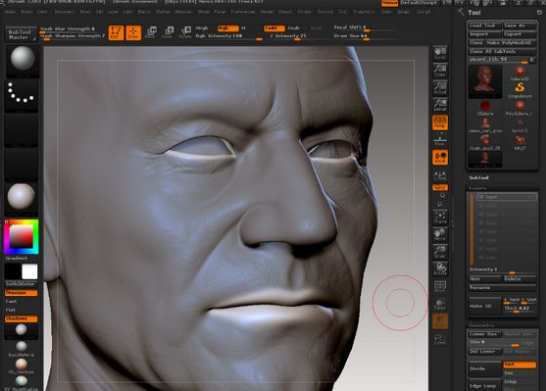Screen dimensions: 546x391
Task: Toggle the Local symmetry button
Action: point(440,157)
